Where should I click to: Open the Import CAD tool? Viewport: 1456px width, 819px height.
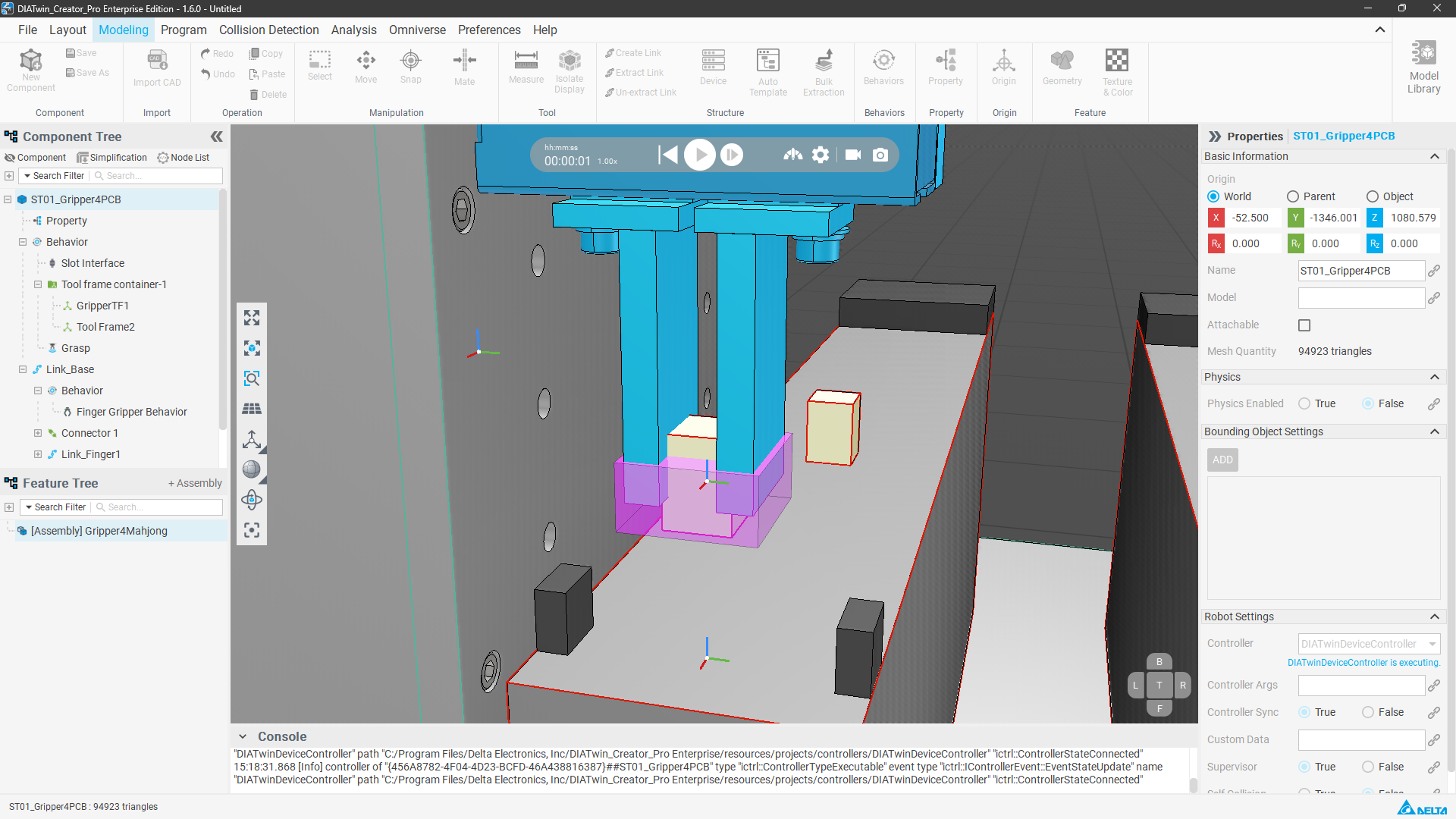157,68
